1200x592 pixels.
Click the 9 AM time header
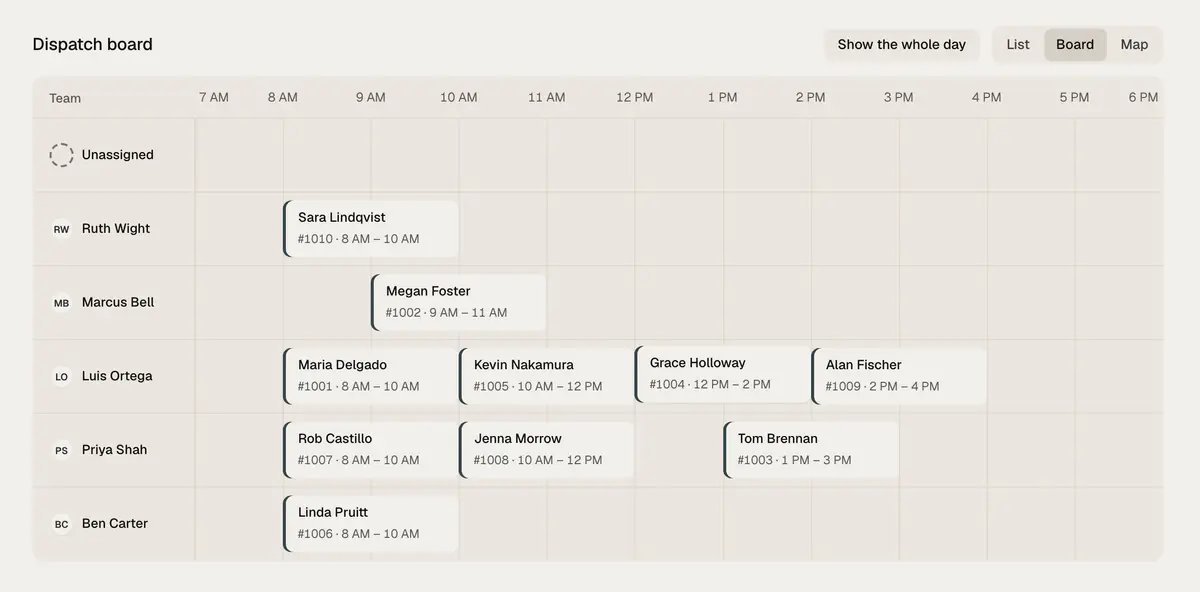(x=371, y=98)
